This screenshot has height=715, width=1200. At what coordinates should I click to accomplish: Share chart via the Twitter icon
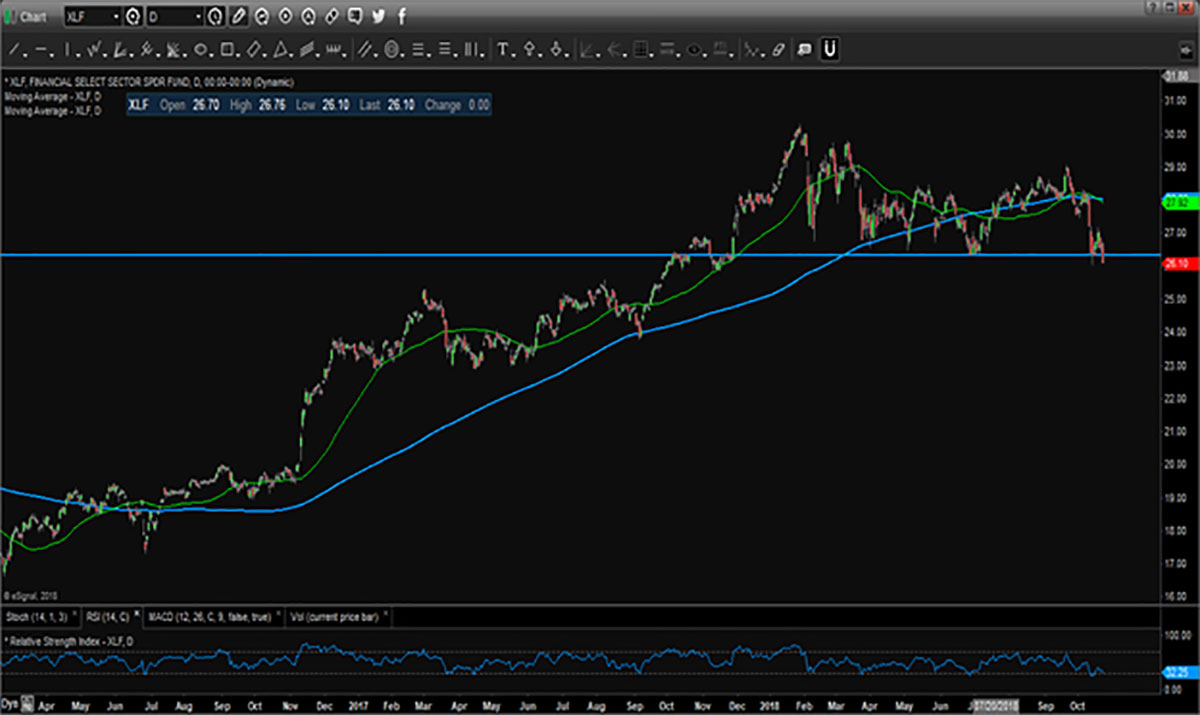(380, 16)
